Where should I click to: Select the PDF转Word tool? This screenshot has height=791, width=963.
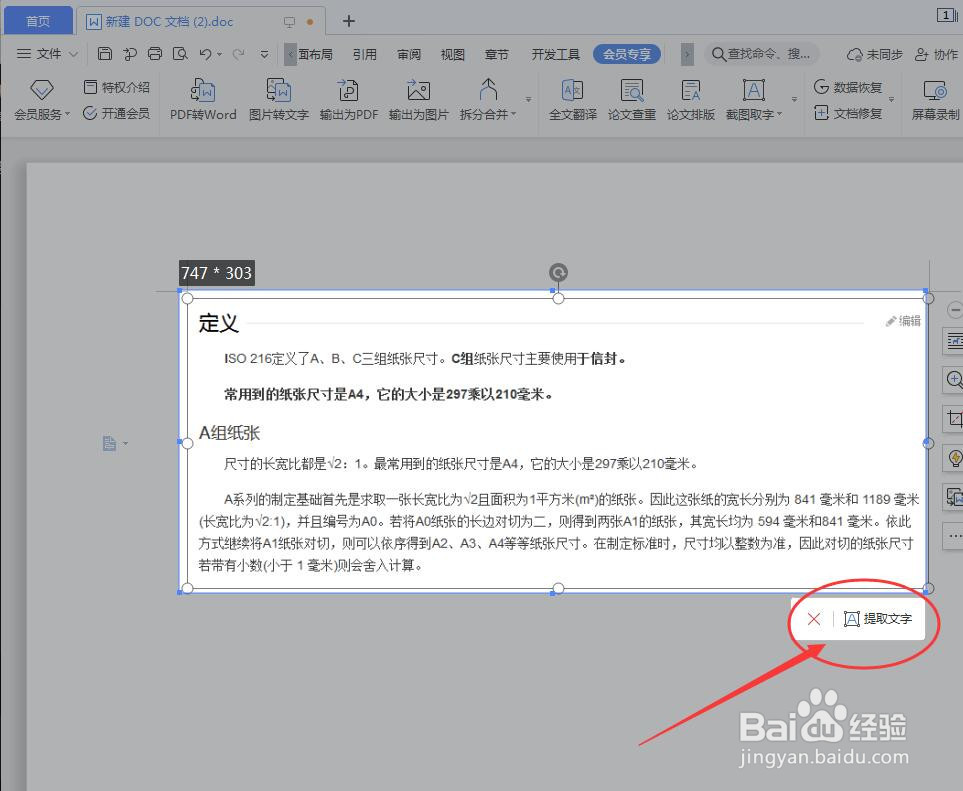[202, 99]
